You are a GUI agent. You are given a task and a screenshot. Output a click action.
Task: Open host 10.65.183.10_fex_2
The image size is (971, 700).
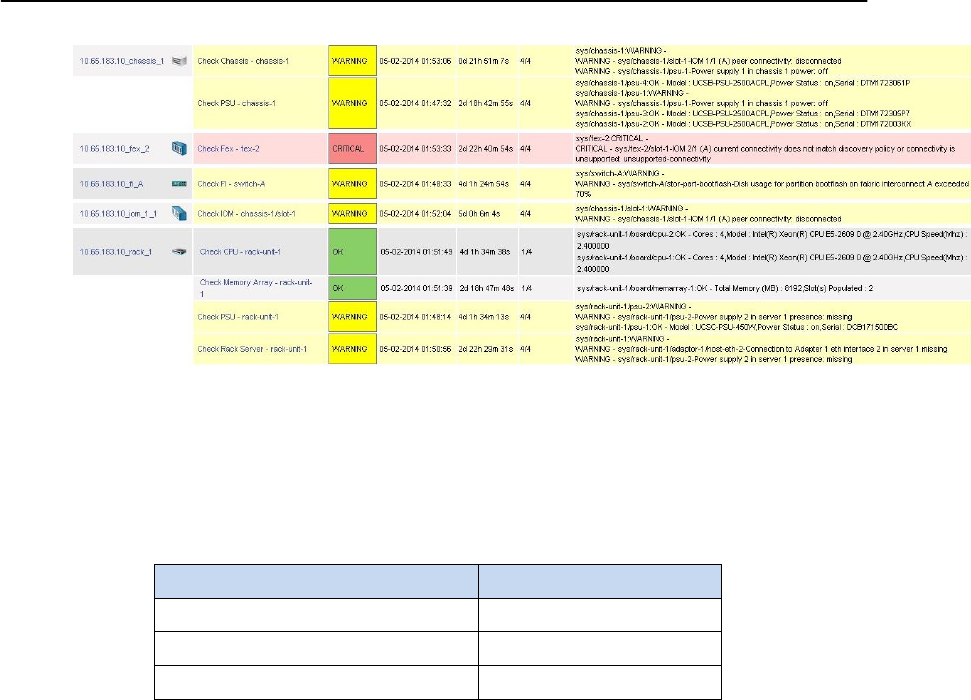tap(115, 149)
